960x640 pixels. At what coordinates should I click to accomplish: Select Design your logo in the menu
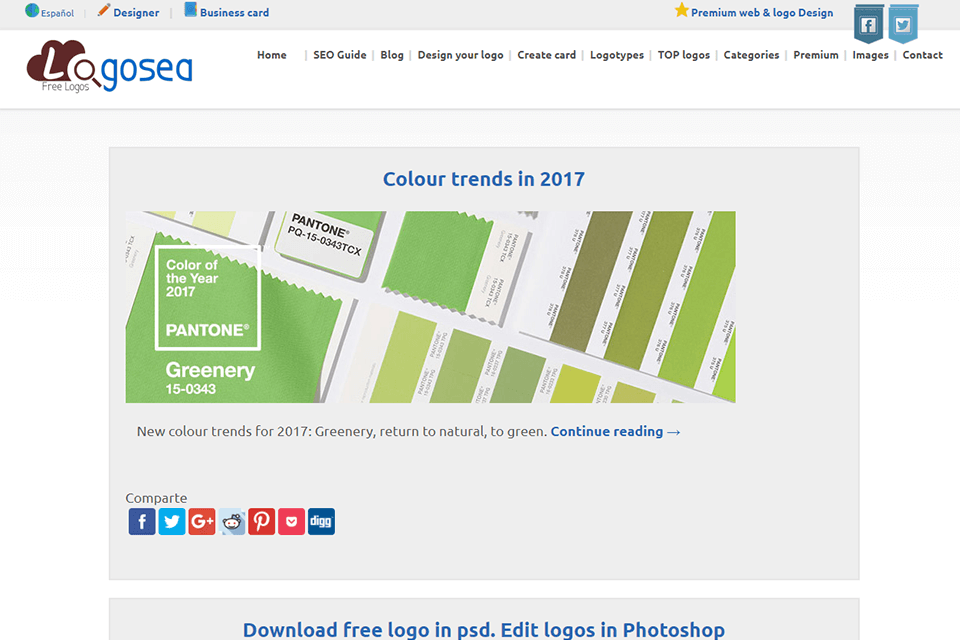460,55
